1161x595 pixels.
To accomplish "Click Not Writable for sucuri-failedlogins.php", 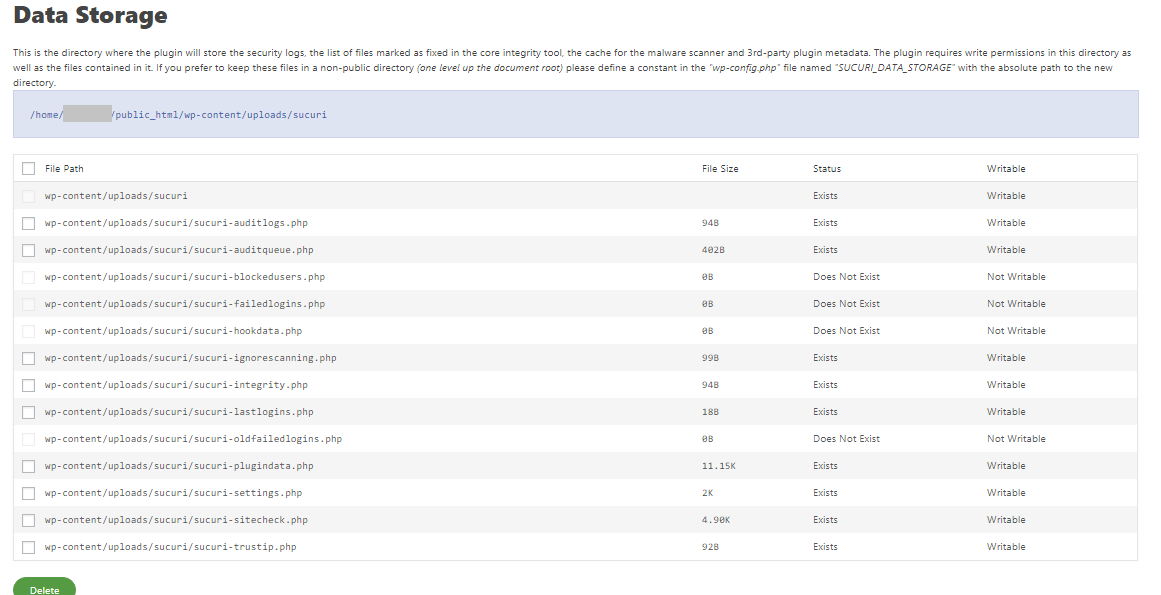I will click(1016, 304).
